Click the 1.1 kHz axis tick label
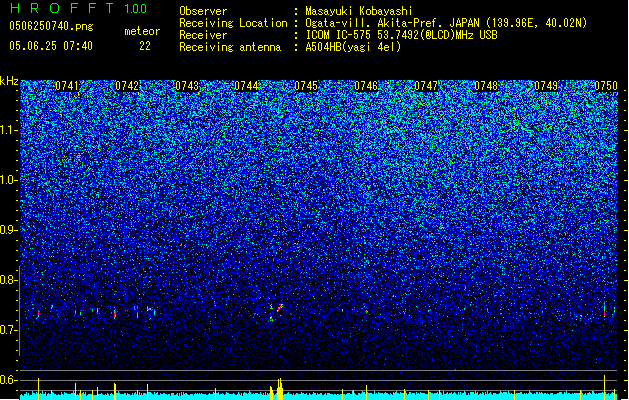629x400 pixels. [x=9, y=130]
